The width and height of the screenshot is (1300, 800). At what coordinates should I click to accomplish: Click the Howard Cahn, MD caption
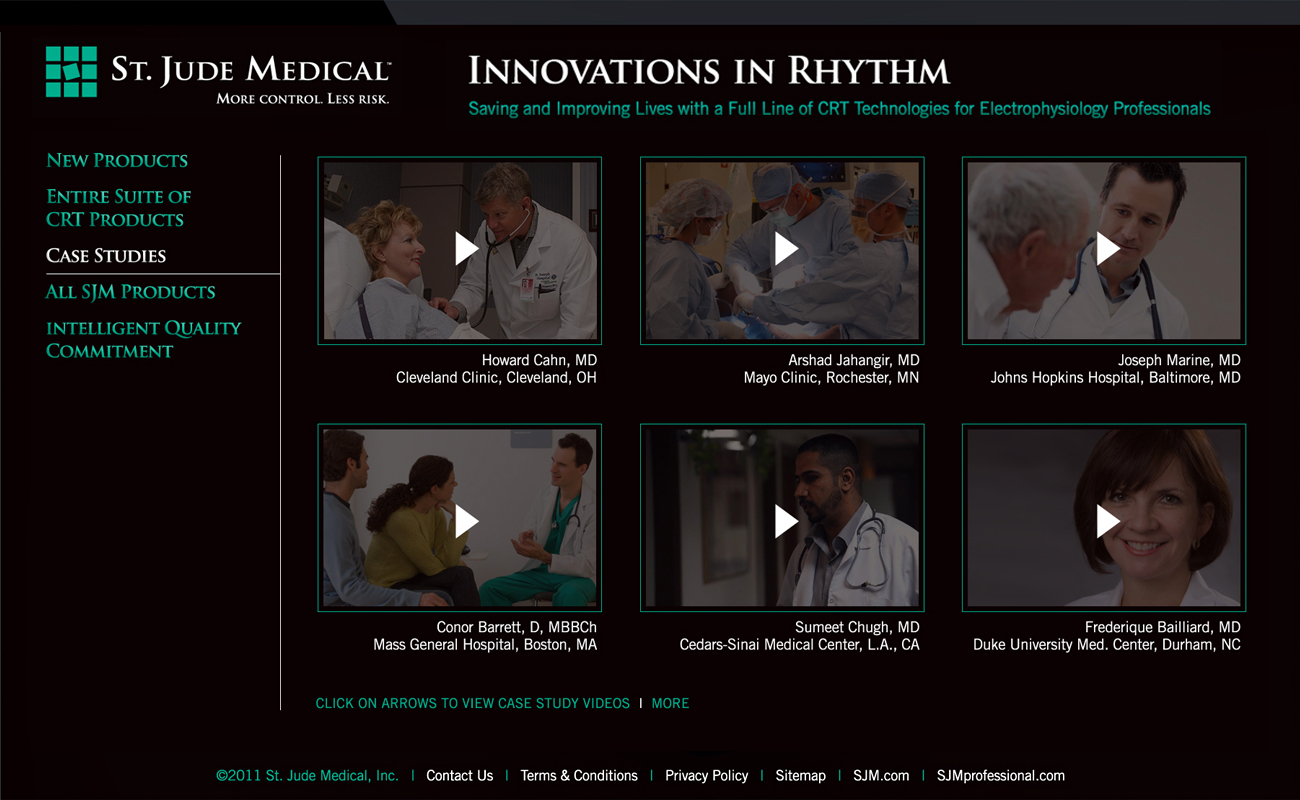point(539,360)
